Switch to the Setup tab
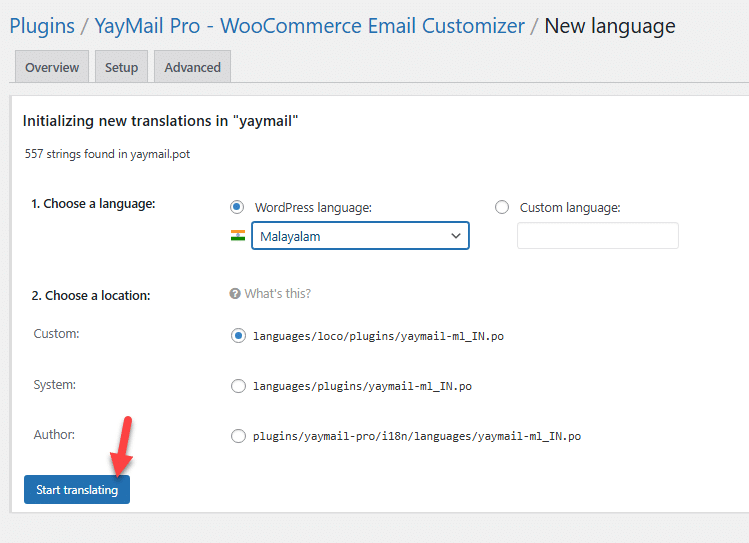The height and width of the screenshot is (543, 749). [x=121, y=67]
